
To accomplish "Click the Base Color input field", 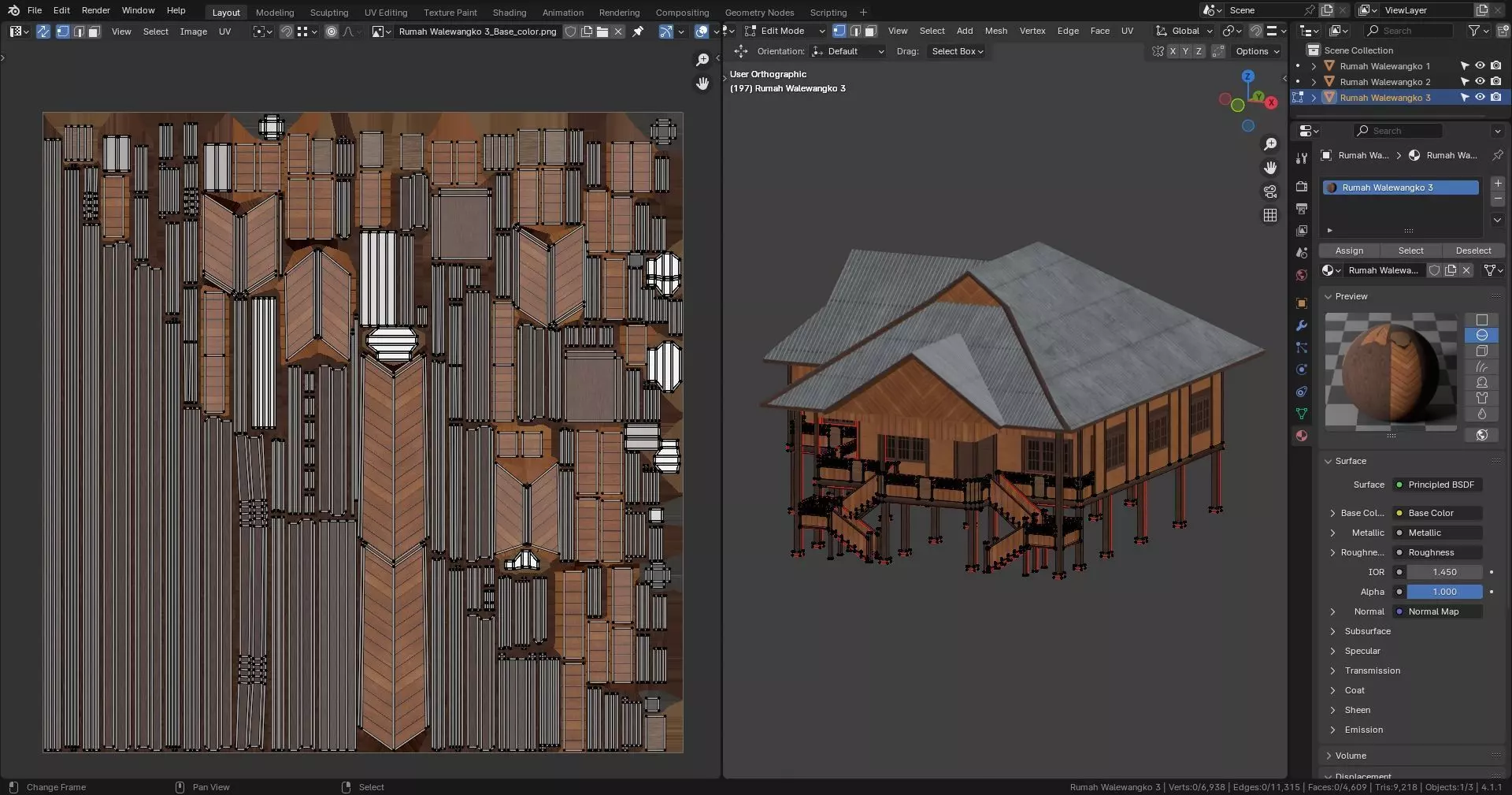I will click(1437, 513).
